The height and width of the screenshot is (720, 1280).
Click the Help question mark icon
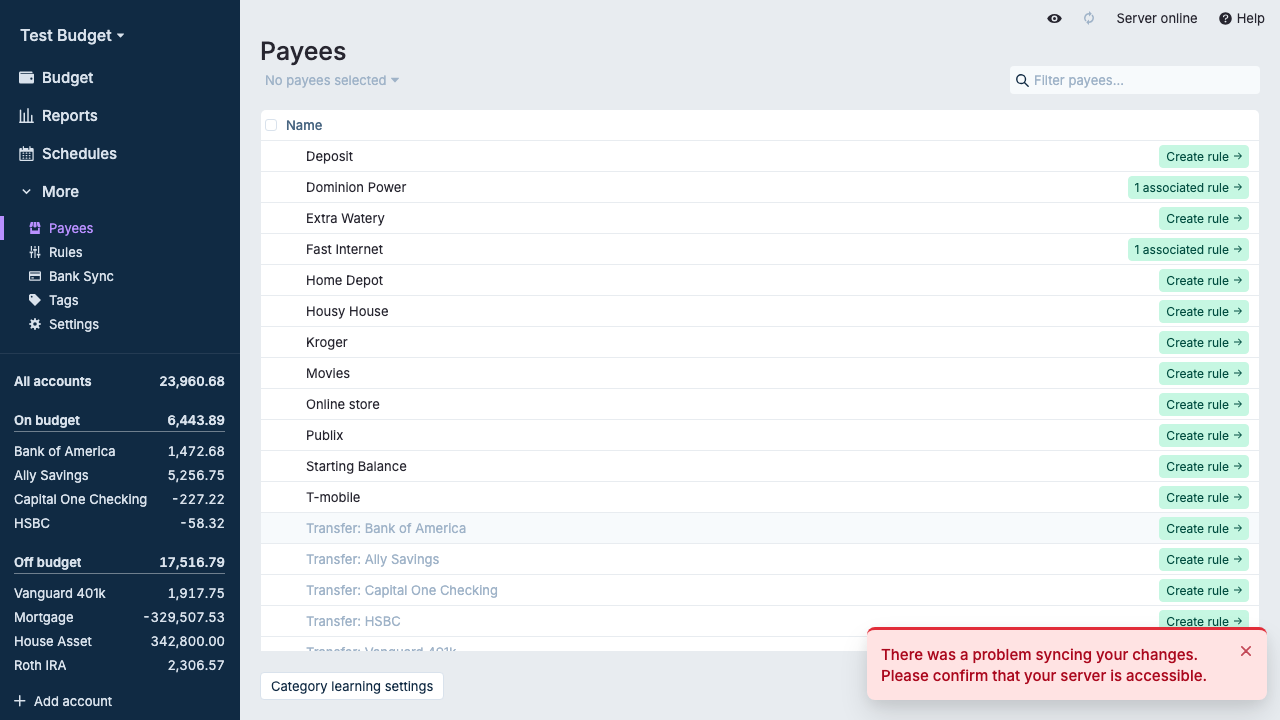coord(1225,18)
